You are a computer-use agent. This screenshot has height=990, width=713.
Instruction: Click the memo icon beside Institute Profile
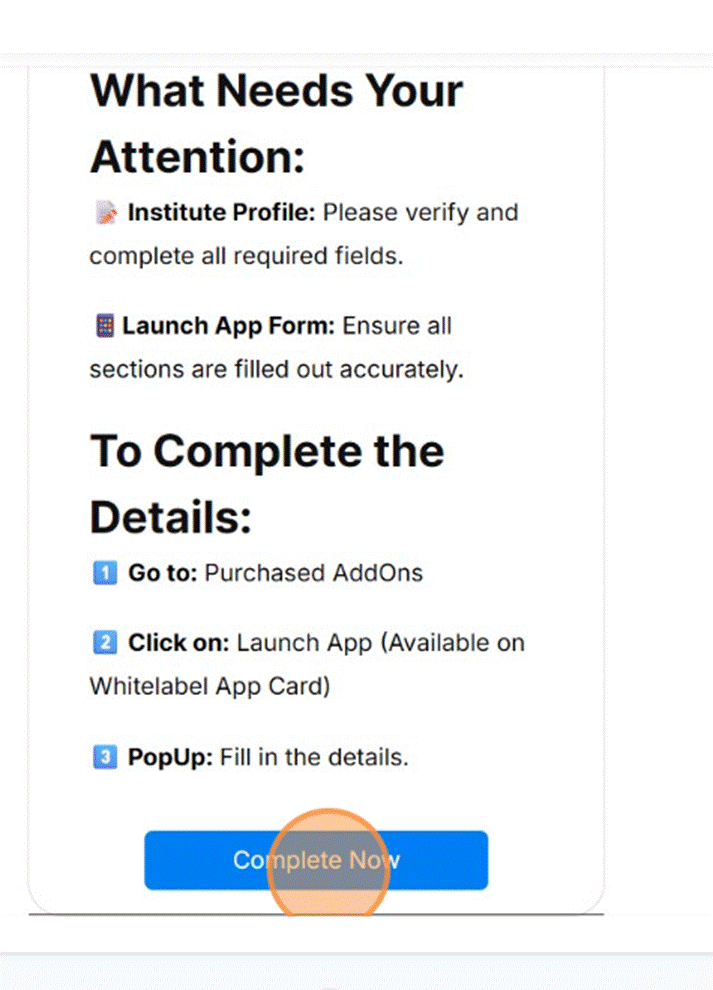[106, 213]
